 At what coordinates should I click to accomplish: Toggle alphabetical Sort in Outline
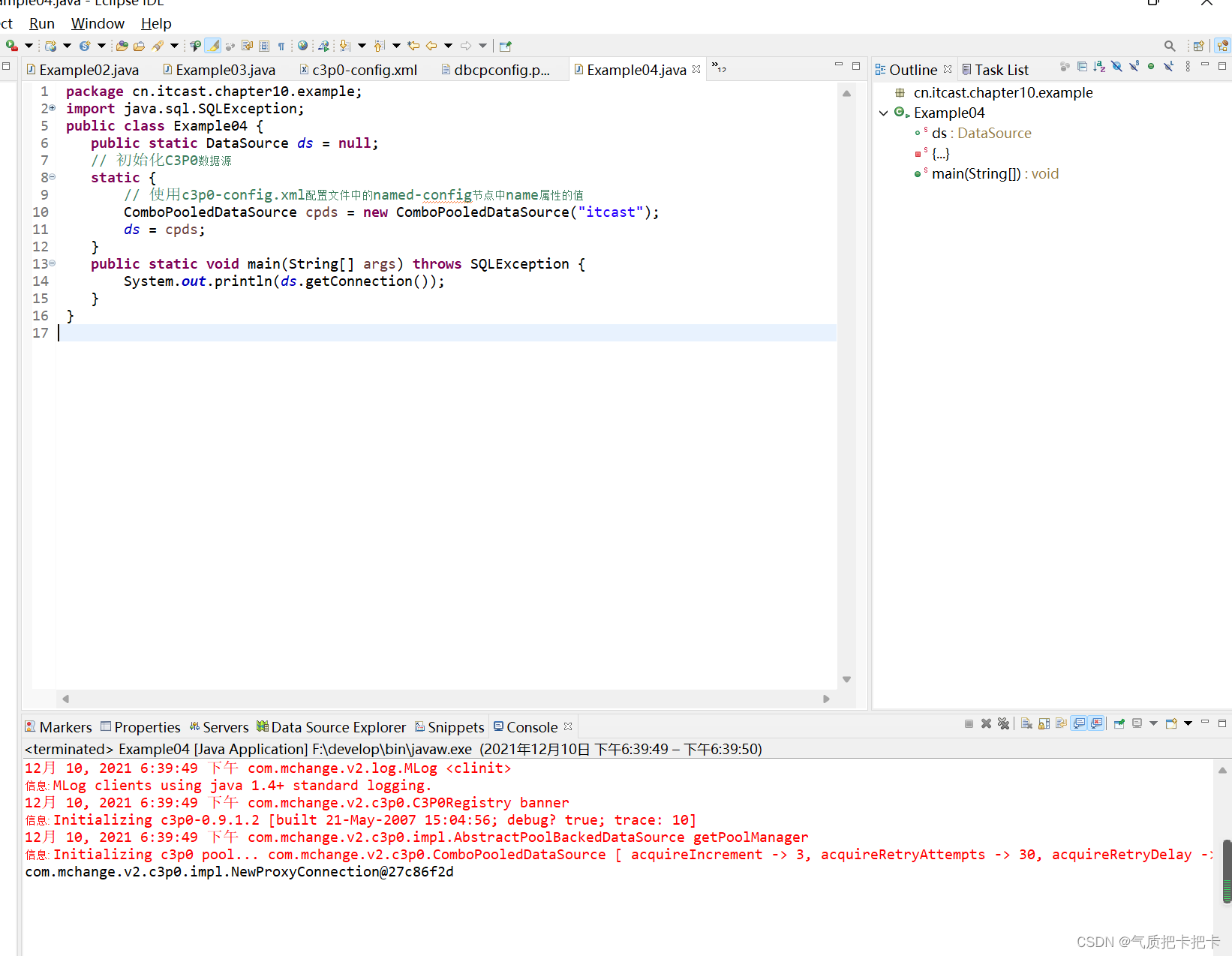coord(1099,67)
